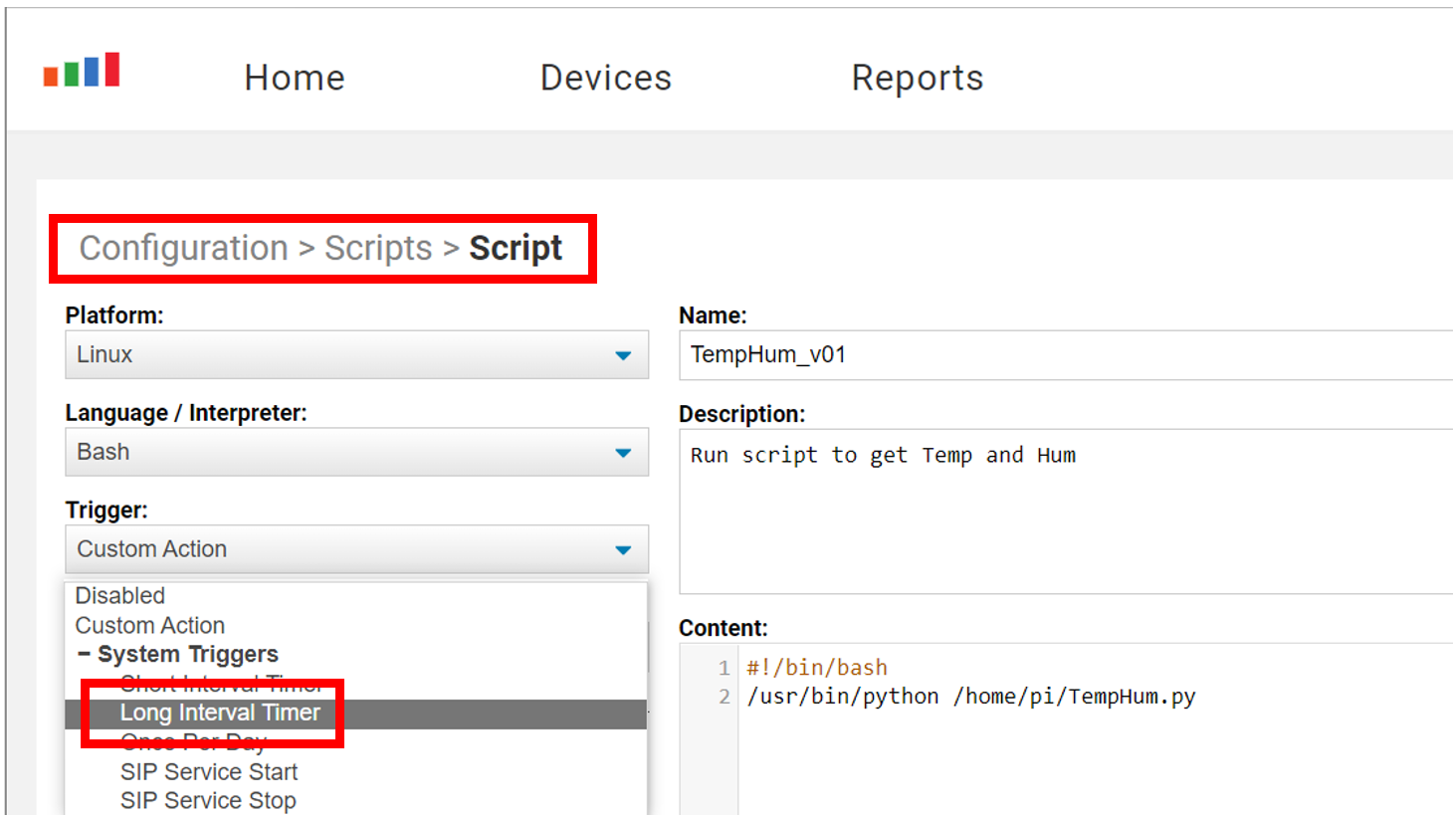Image resolution: width=1456 pixels, height=818 pixels.
Task: Click the Description text area
Action: click(x=1066, y=511)
